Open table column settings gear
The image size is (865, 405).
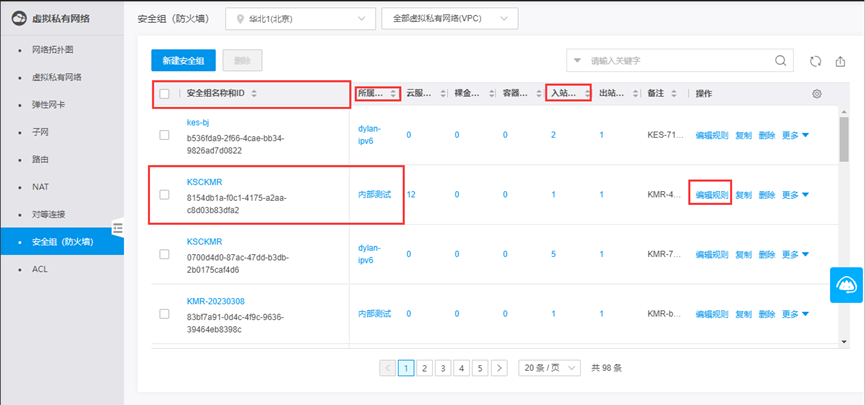tap(817, 94)
